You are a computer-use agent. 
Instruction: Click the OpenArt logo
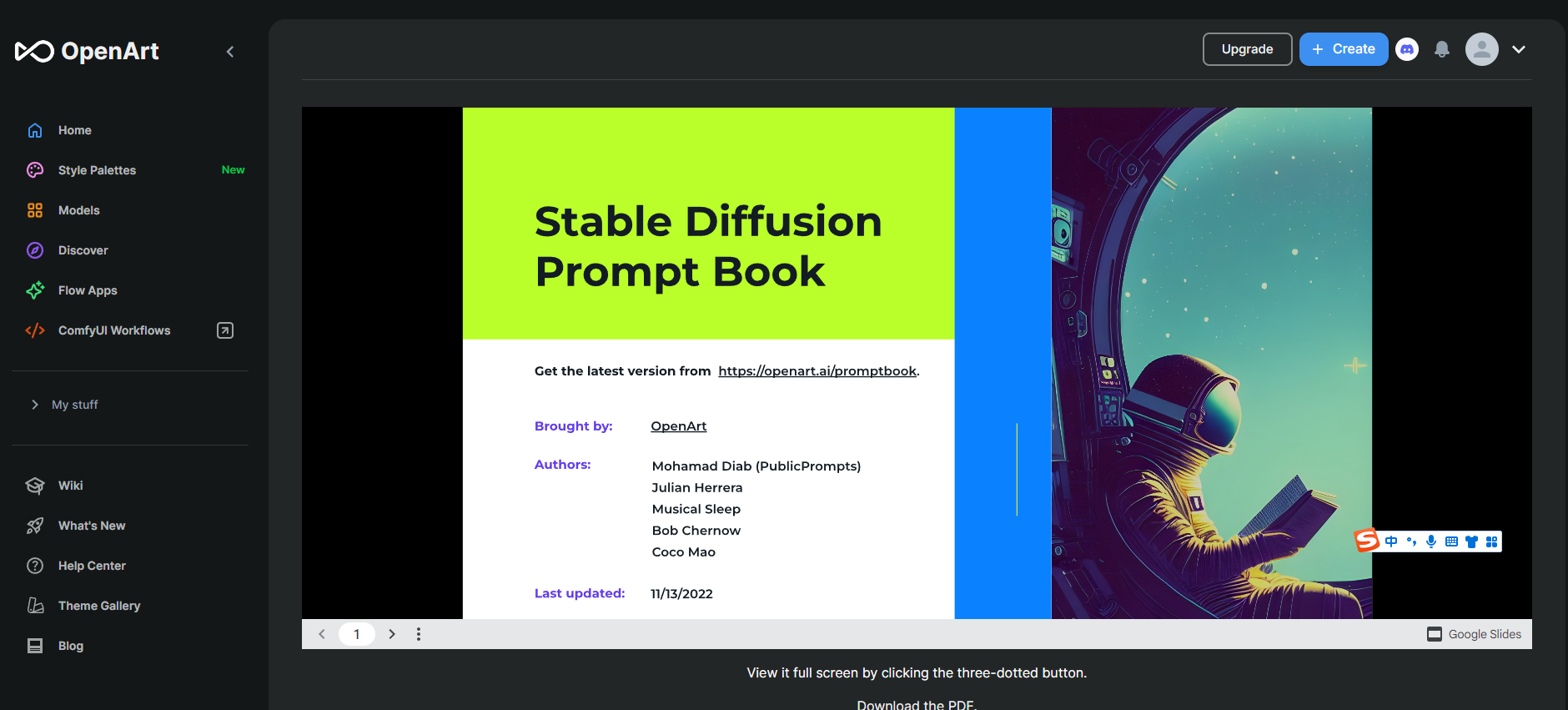87,51
